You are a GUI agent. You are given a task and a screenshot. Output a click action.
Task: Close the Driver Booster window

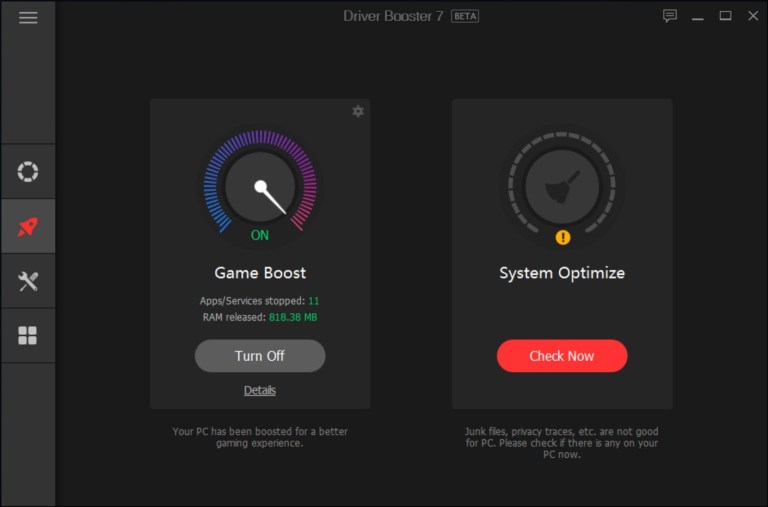(x=753, y=16)
